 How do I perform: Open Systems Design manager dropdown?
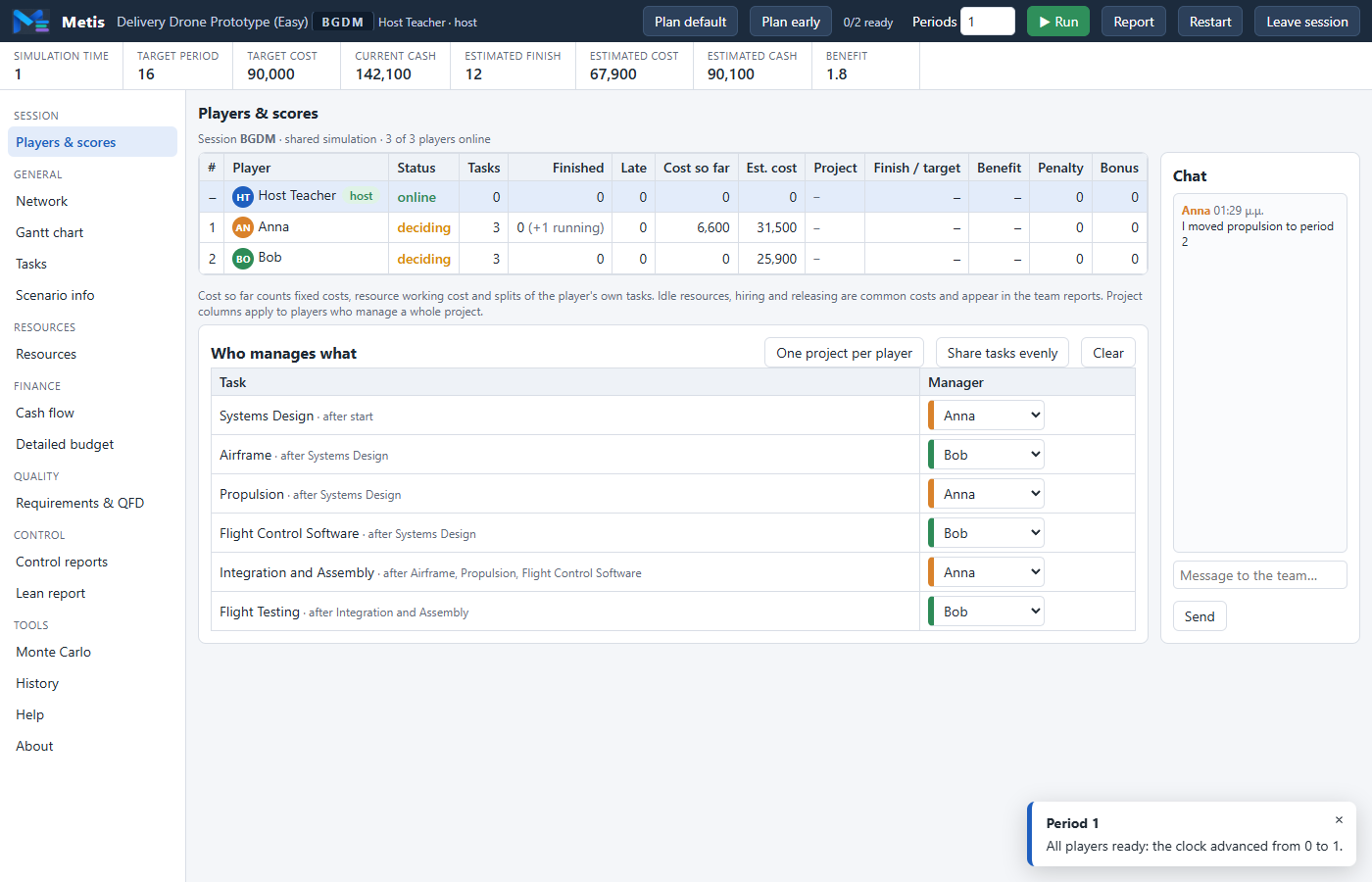(x=986, y=416)
